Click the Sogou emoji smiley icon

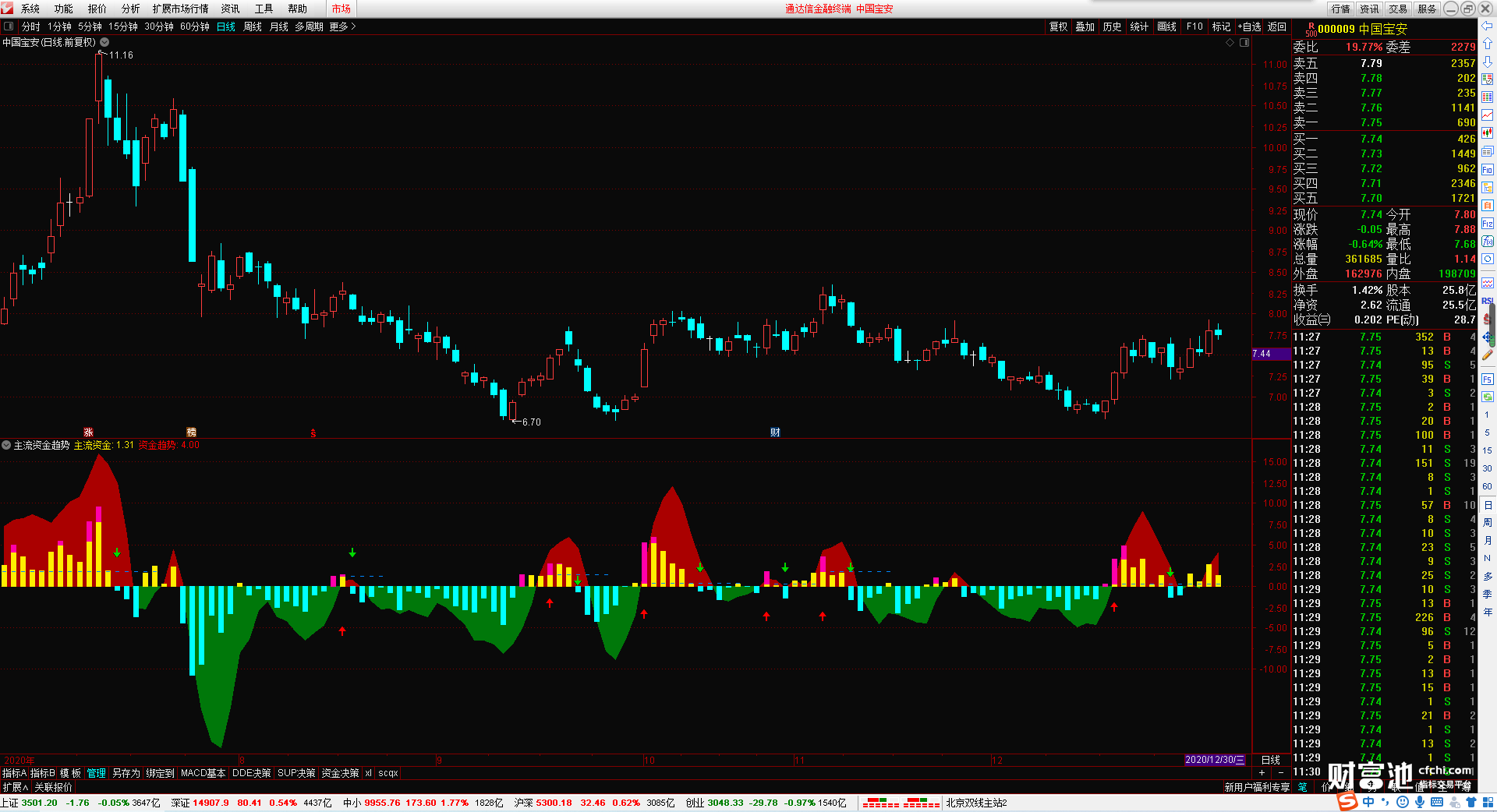[1403, 802]
